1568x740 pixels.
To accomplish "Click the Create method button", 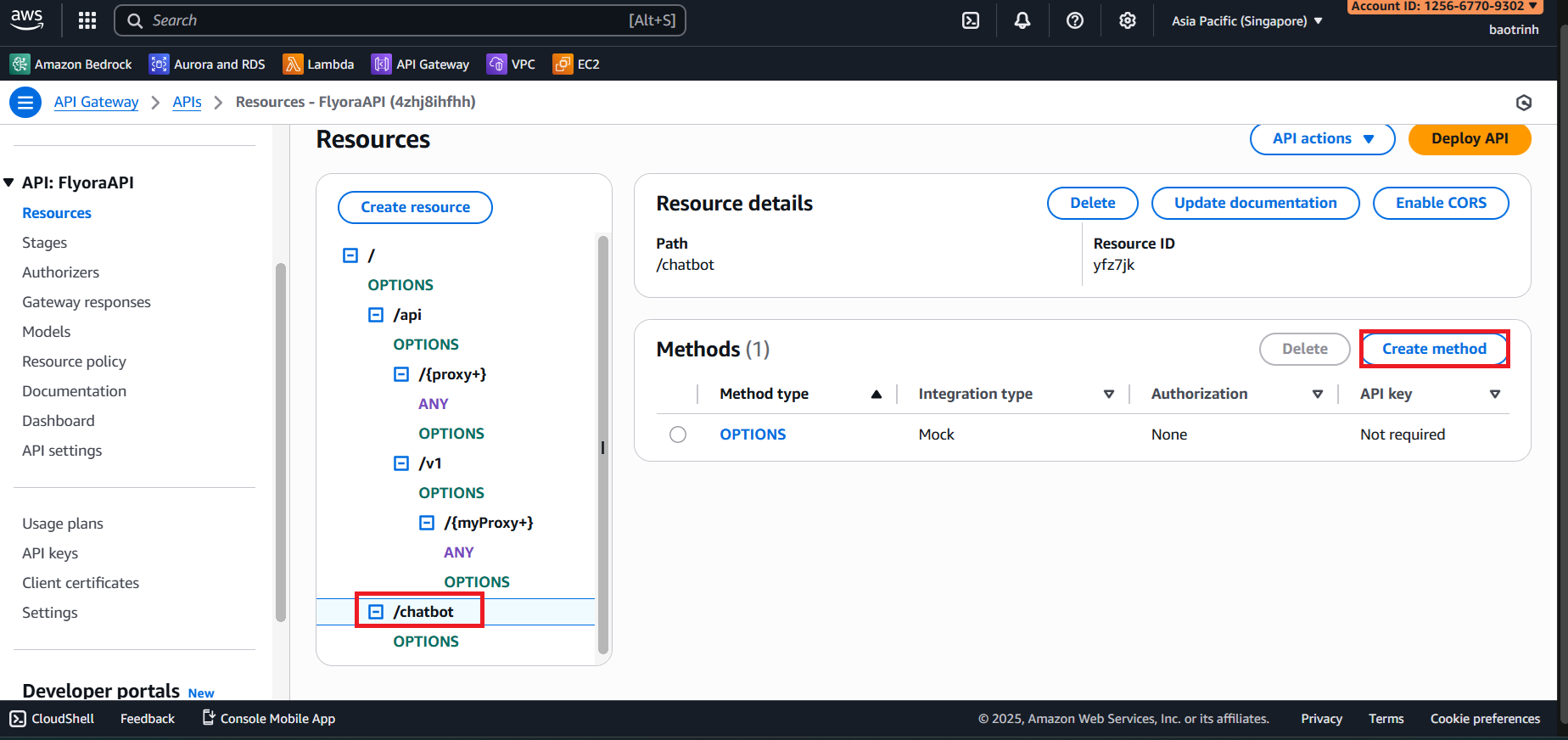I will (x=1434, y=349).
